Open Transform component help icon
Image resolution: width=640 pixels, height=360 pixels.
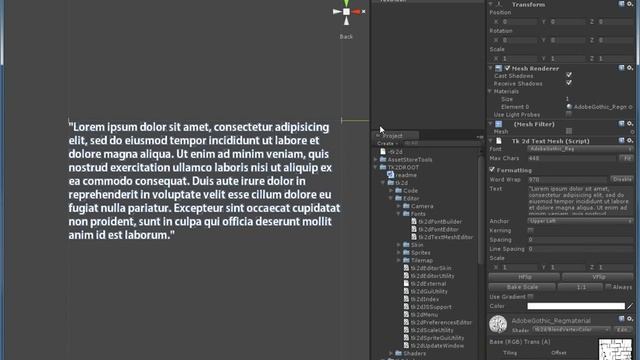point(621,4)
